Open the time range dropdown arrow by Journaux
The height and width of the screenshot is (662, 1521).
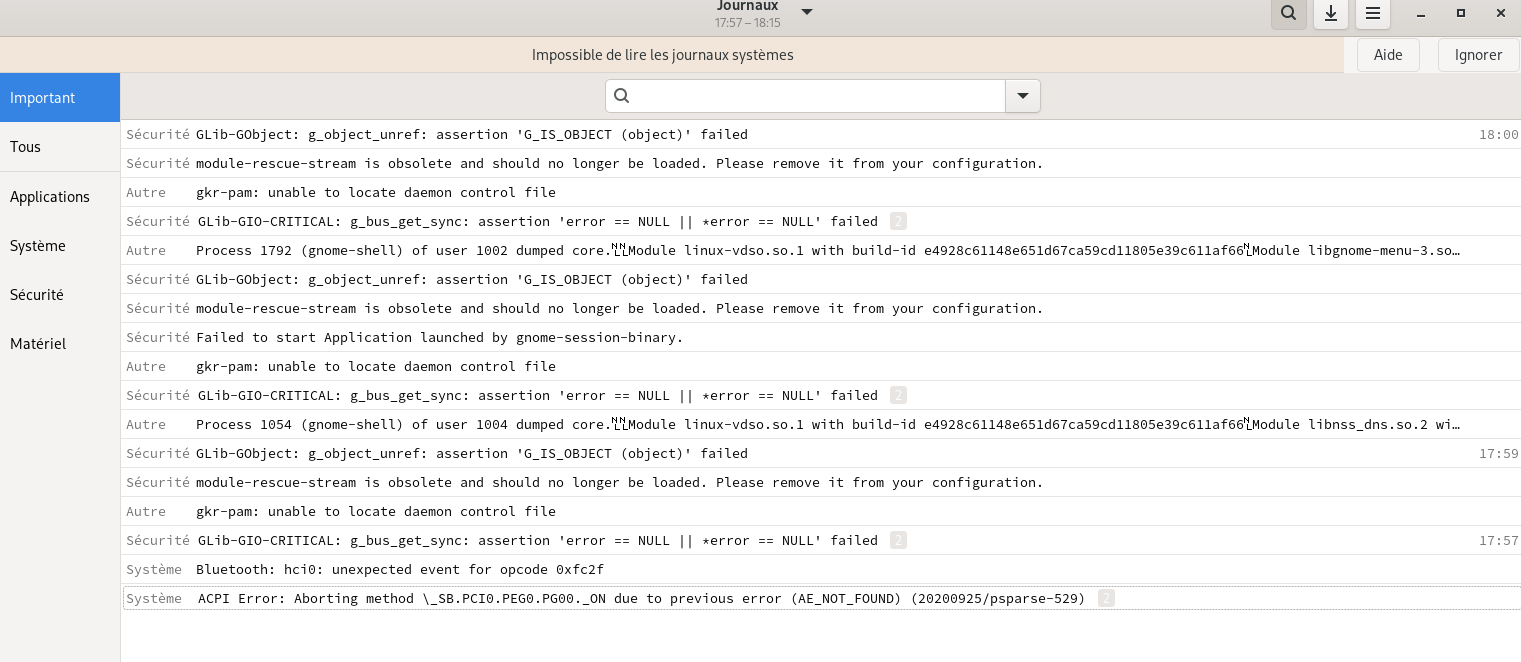click(807, 12)
